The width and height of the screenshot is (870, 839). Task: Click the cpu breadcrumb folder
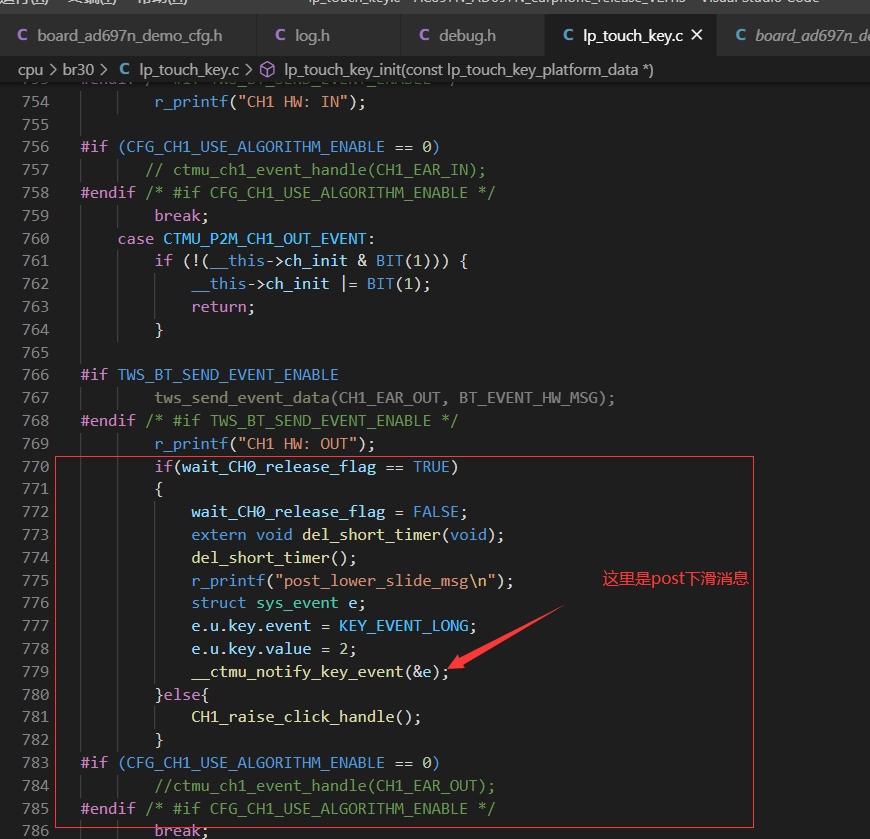(x=31, y=70)
